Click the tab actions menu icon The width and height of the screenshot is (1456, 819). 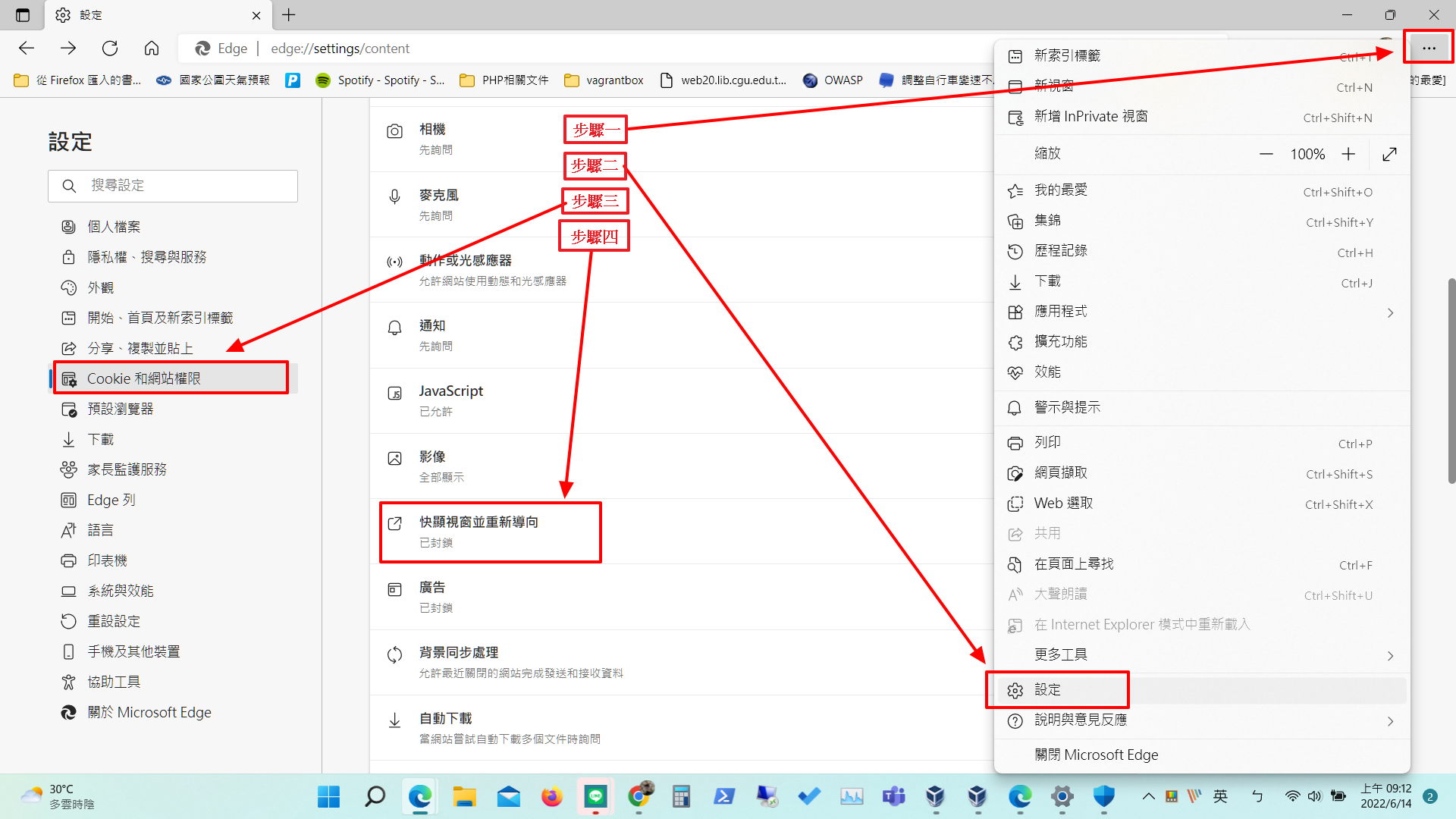pyautogui.click(x=23, y=14)
